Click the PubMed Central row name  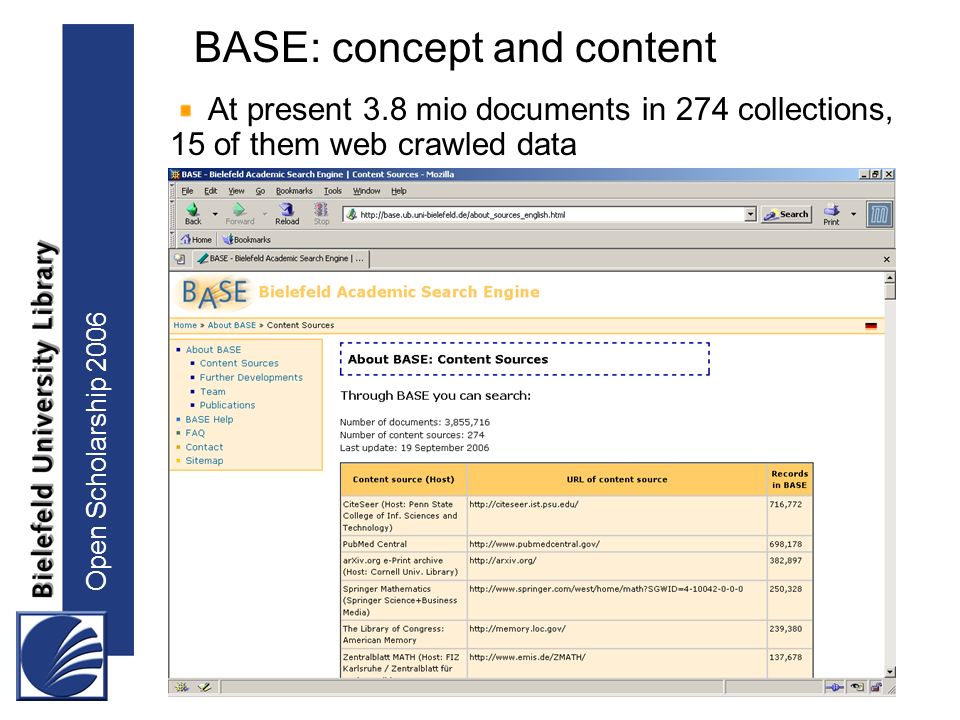coord(375,544)
